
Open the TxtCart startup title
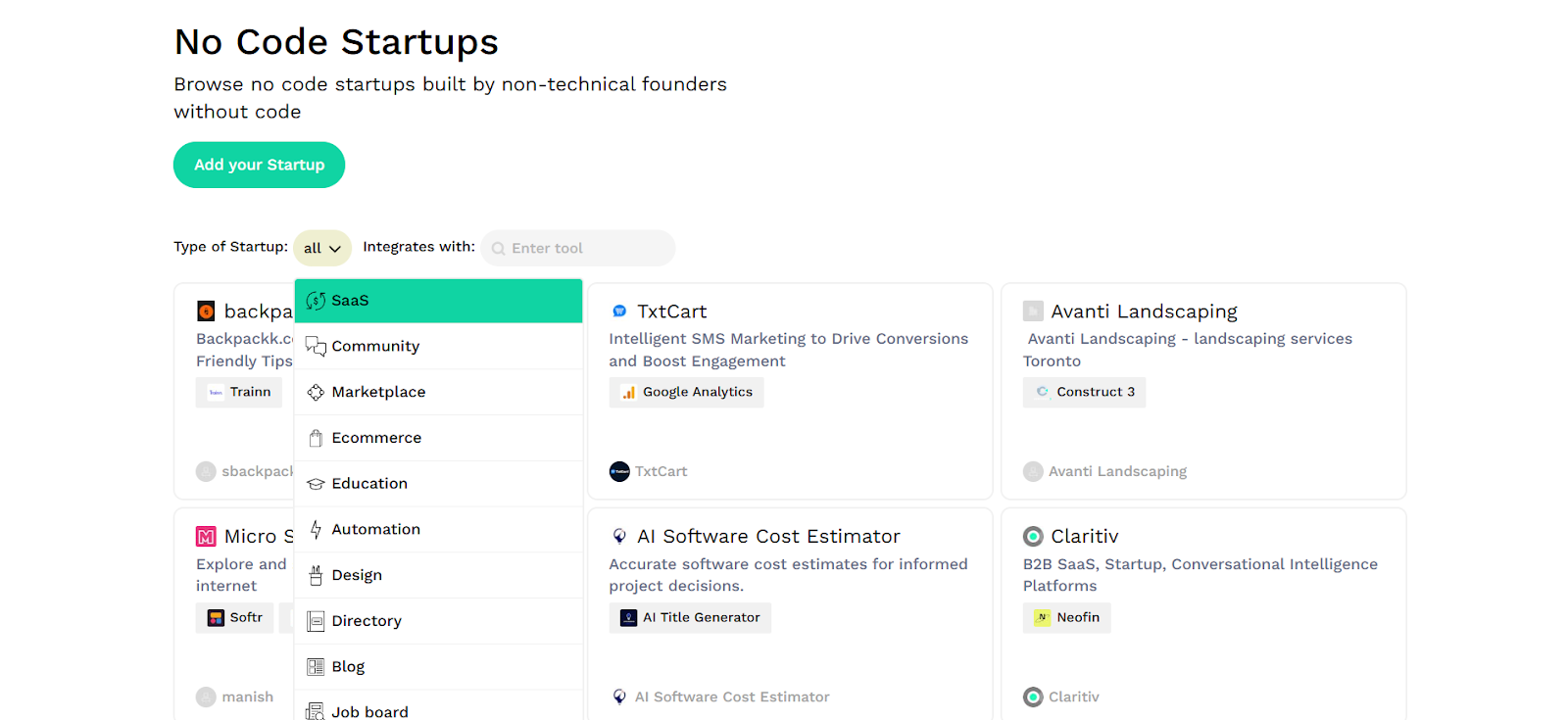tap(672, 312)
